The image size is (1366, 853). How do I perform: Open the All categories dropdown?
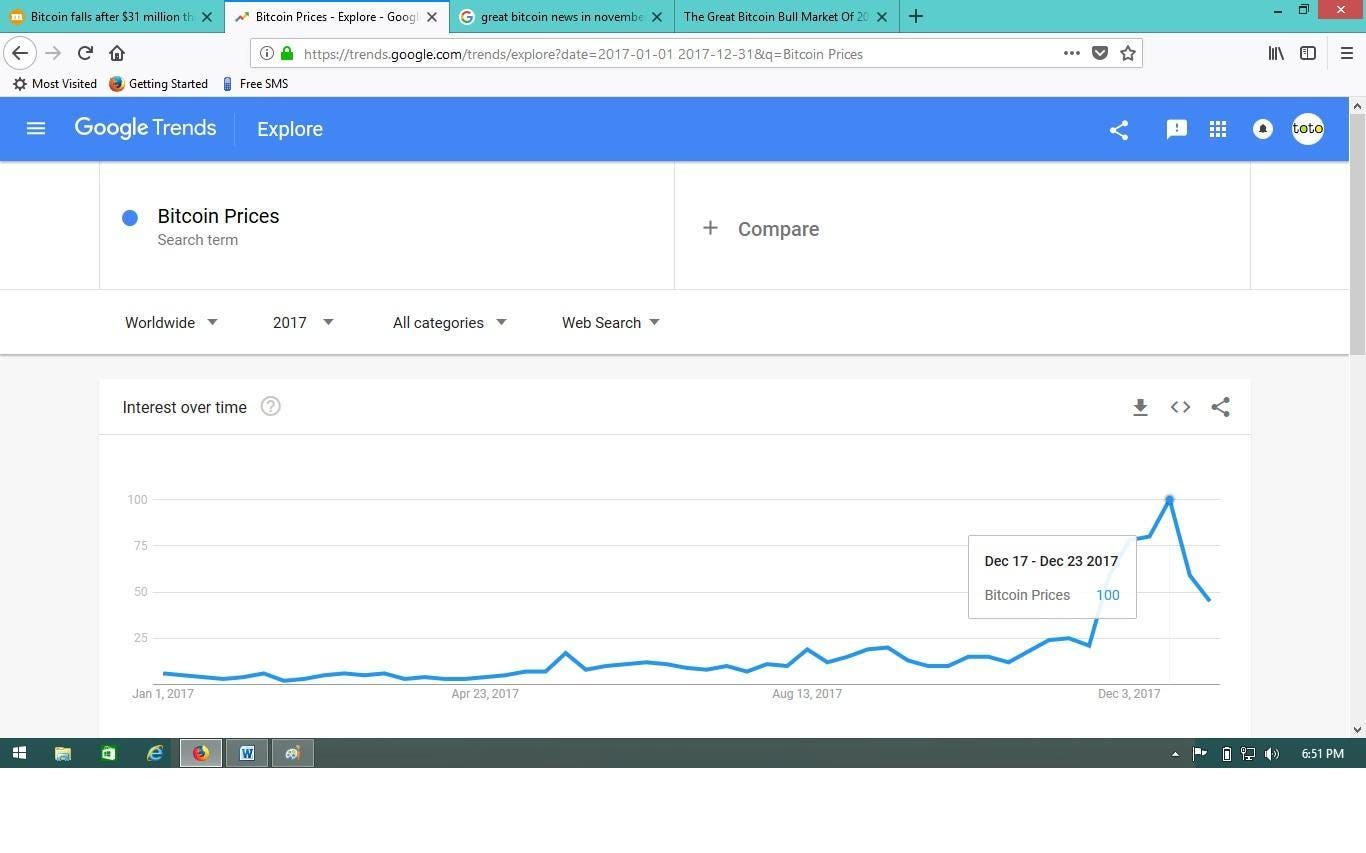pos(450,322)
